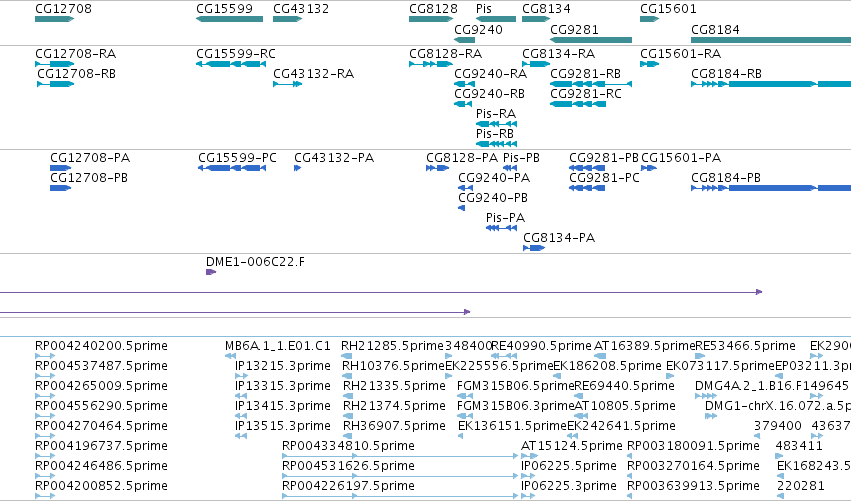Select EST RP004334810.5prime
851x501 pixels.
coord(401,457)
